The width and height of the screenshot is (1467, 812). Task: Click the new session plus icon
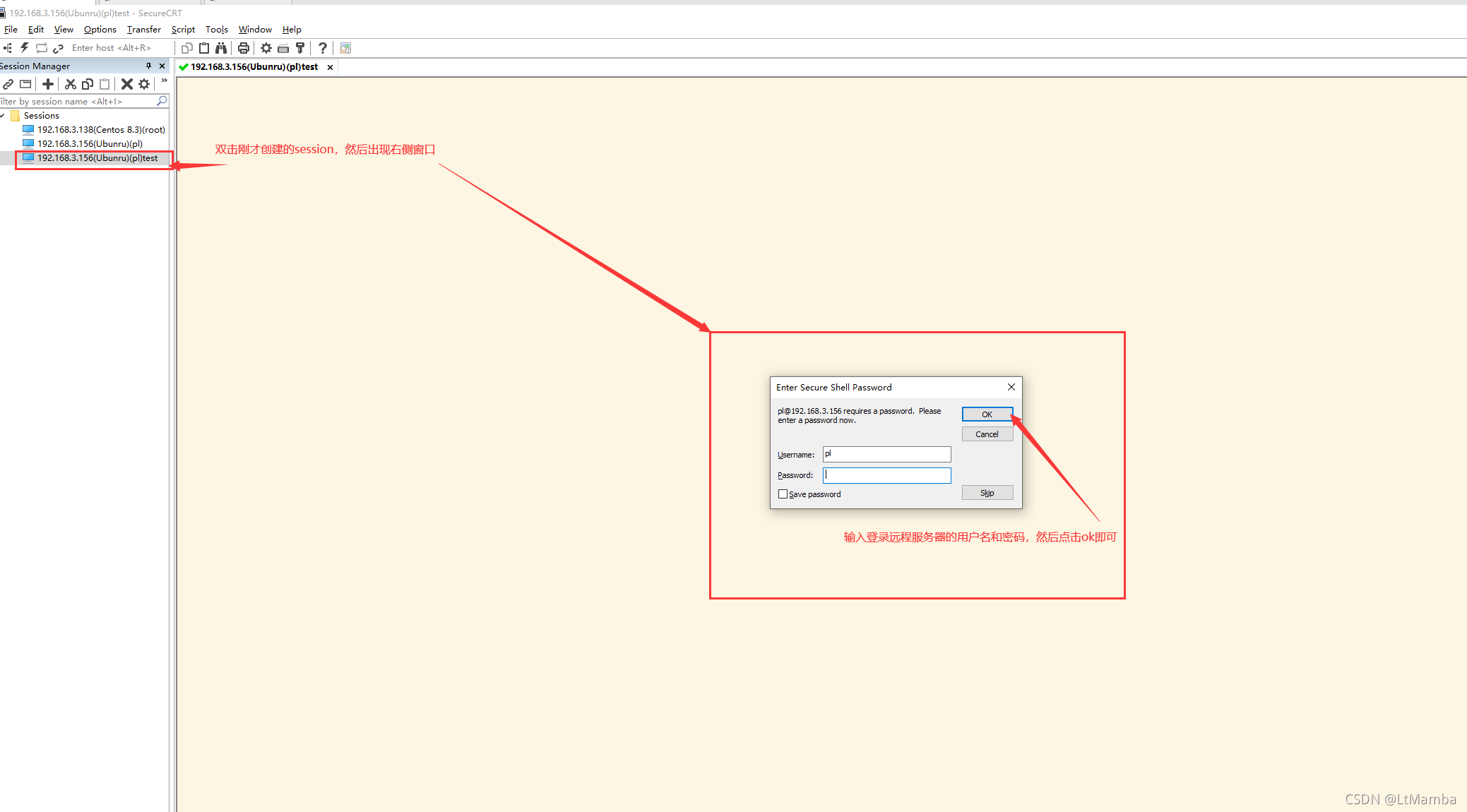tap(48, 84)
